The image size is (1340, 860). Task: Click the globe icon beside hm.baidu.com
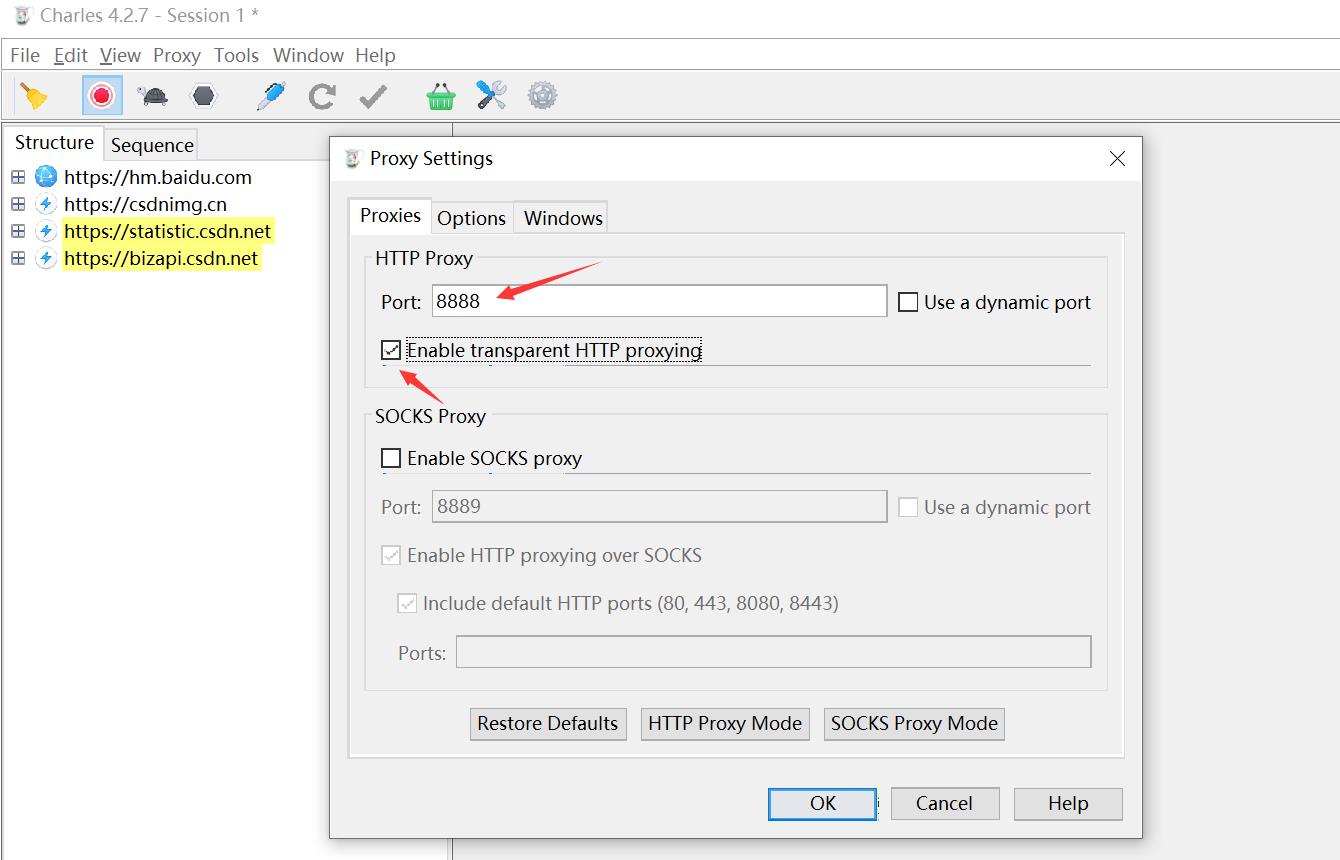46,177
